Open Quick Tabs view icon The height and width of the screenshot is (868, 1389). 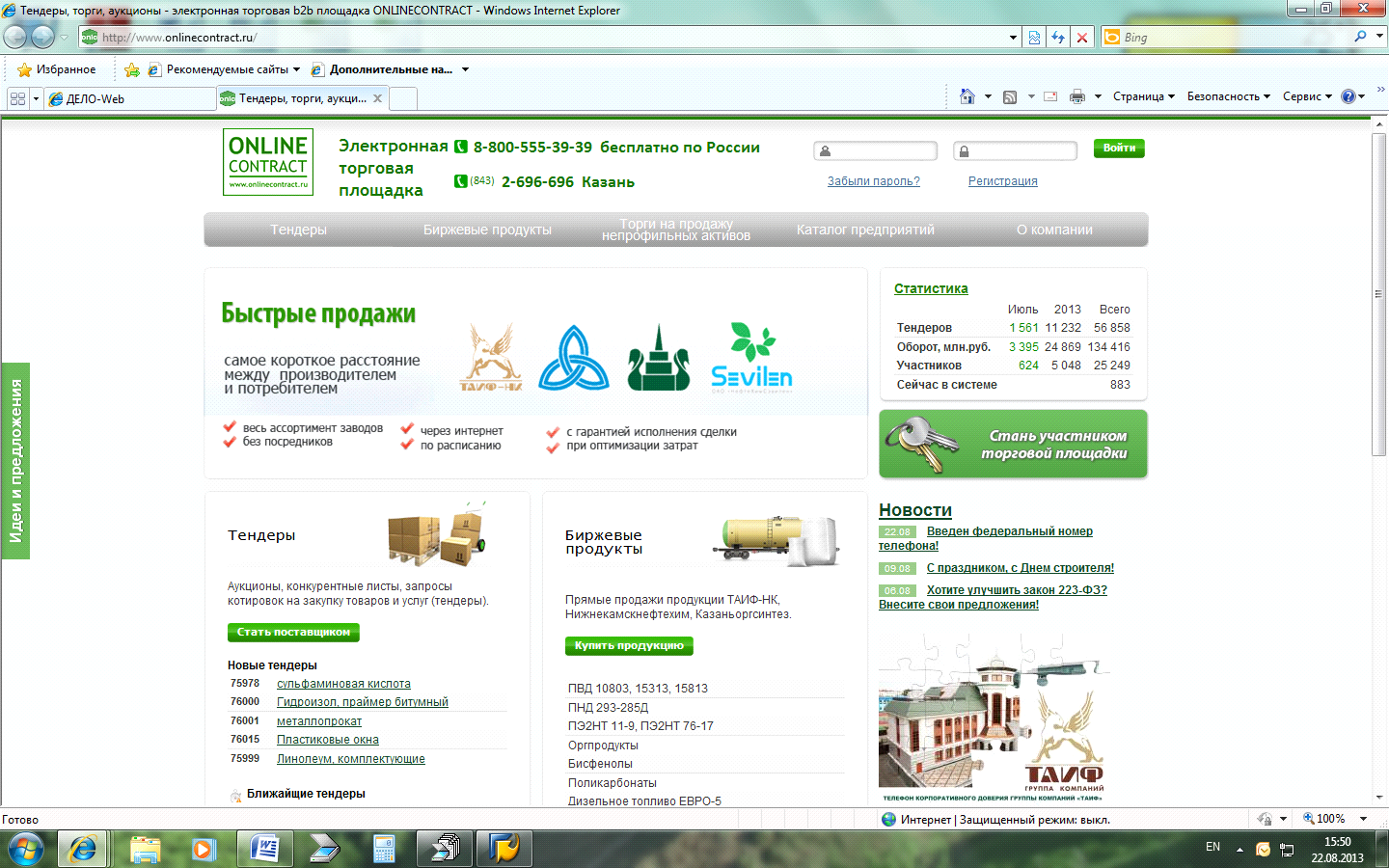tap(17, 98)
